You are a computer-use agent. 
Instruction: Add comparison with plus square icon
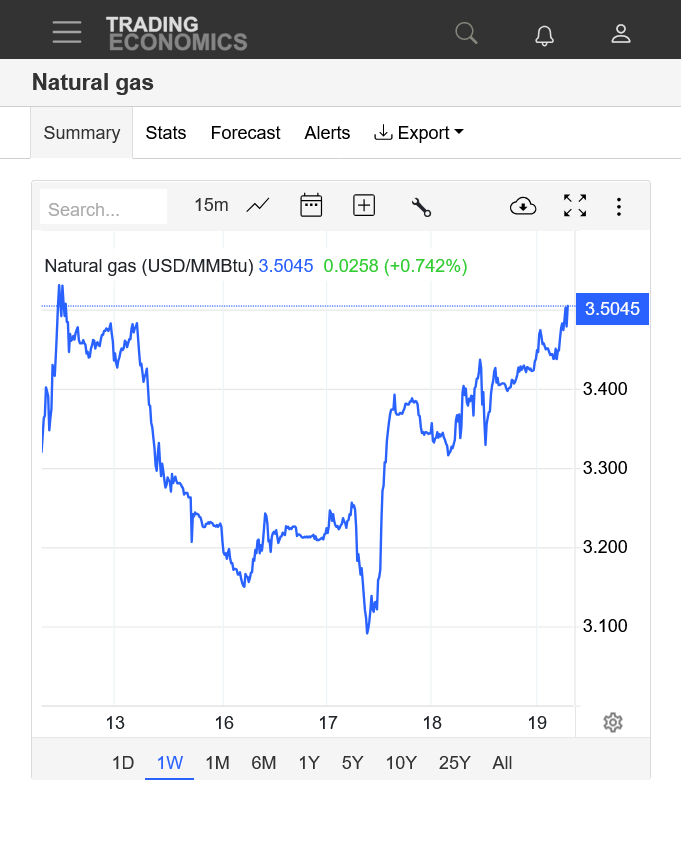point(364,206)
